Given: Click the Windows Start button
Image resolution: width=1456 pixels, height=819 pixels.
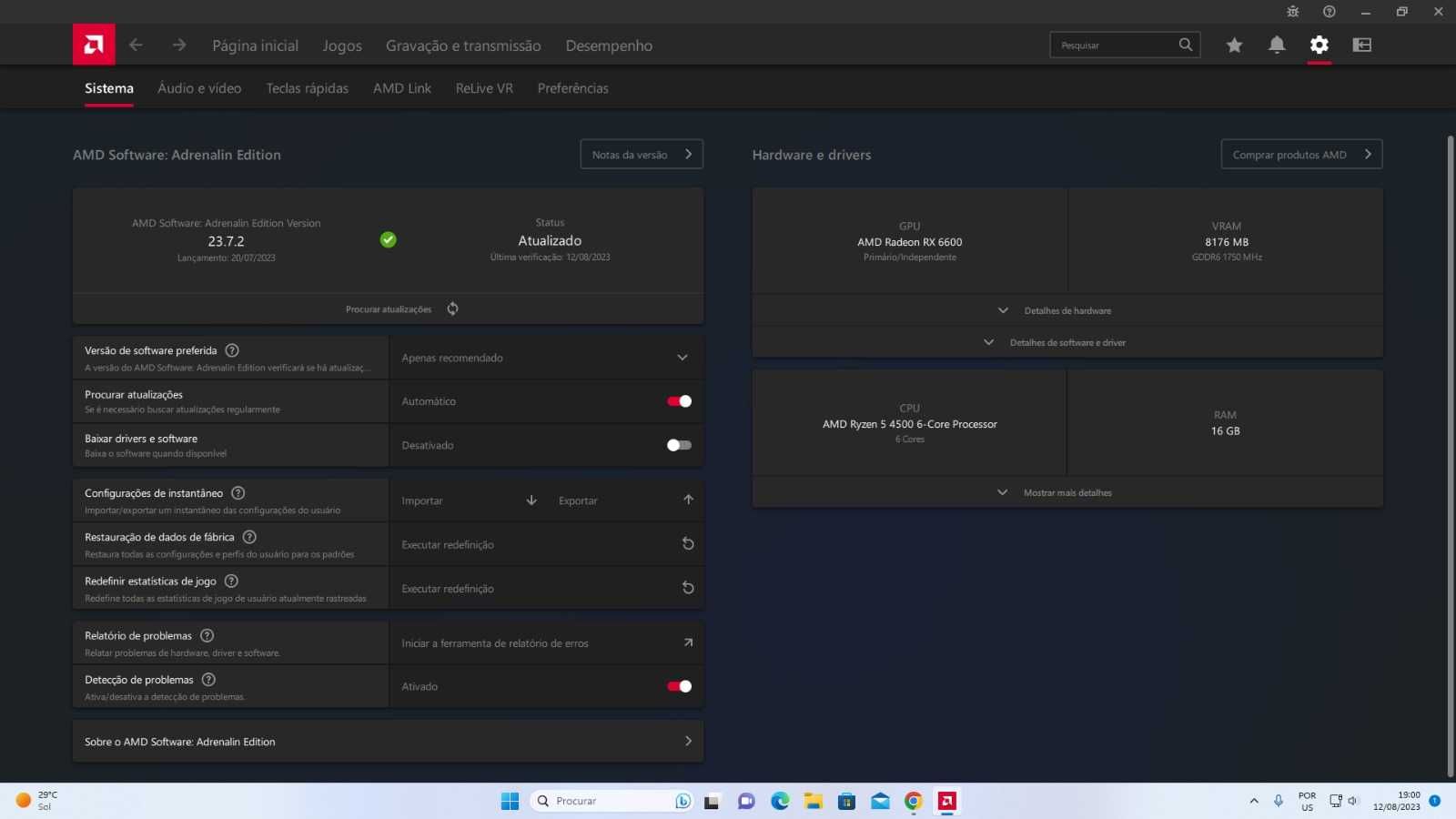Looking at the screenshot, I should click(510, 801).
